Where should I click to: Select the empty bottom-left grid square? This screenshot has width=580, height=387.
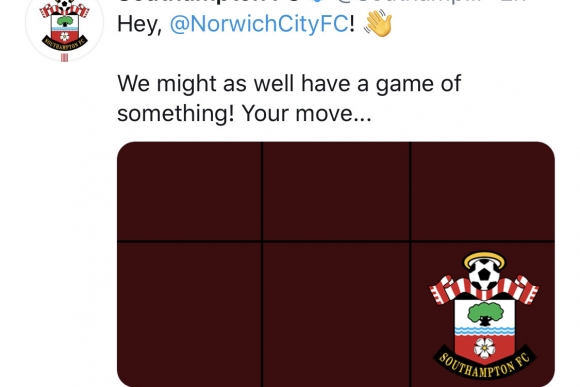pos(189,315)
